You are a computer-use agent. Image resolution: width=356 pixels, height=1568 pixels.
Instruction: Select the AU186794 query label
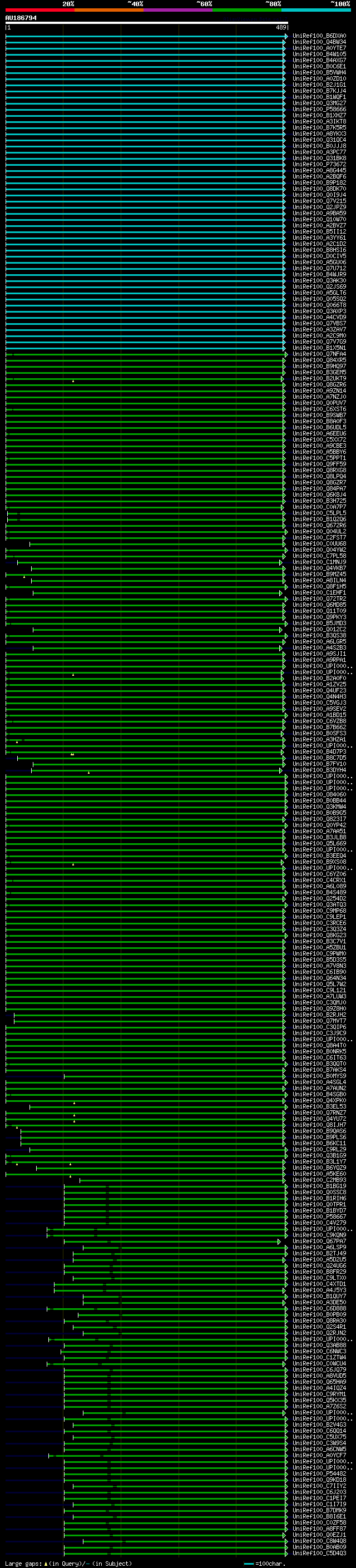pyautogui.click(x=21, y=18)
